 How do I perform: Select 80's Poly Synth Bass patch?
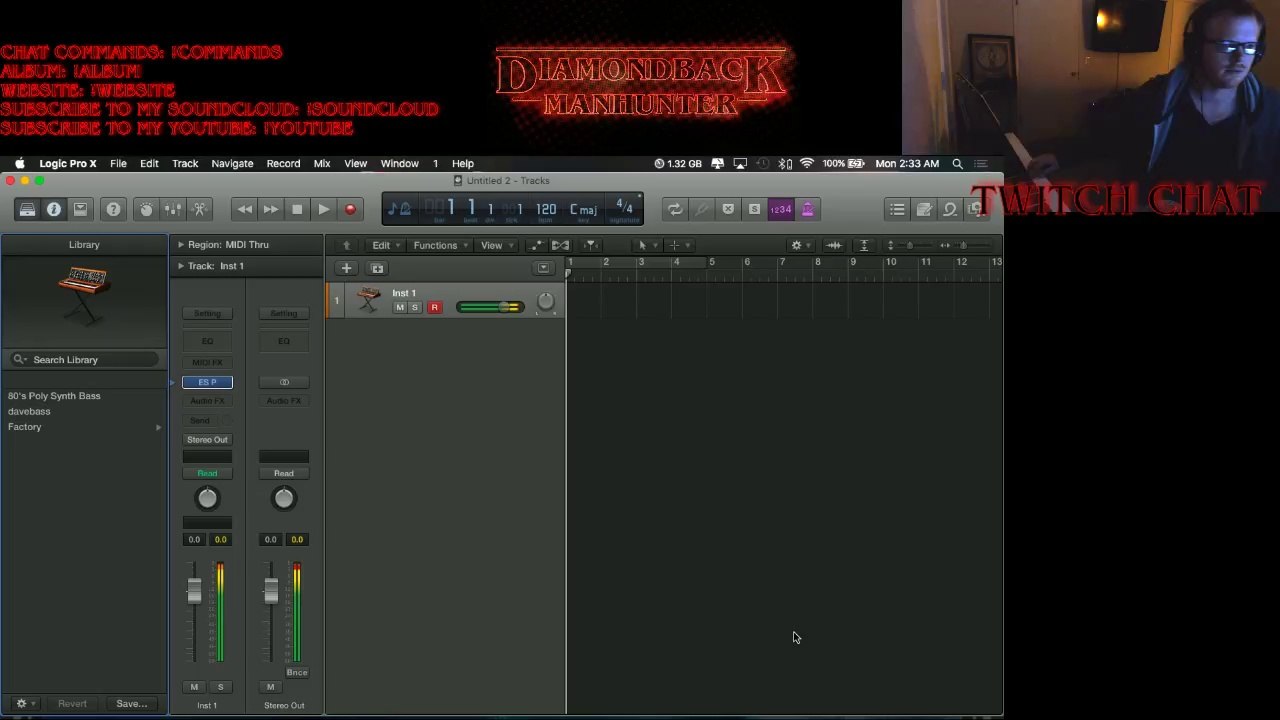[x=54, y=396]
